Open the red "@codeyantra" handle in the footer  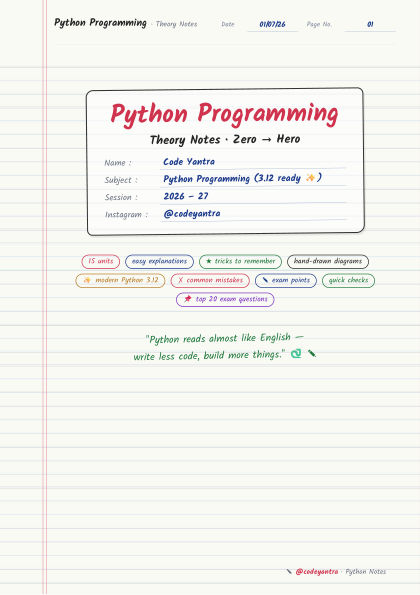click(x=316, y=571)
